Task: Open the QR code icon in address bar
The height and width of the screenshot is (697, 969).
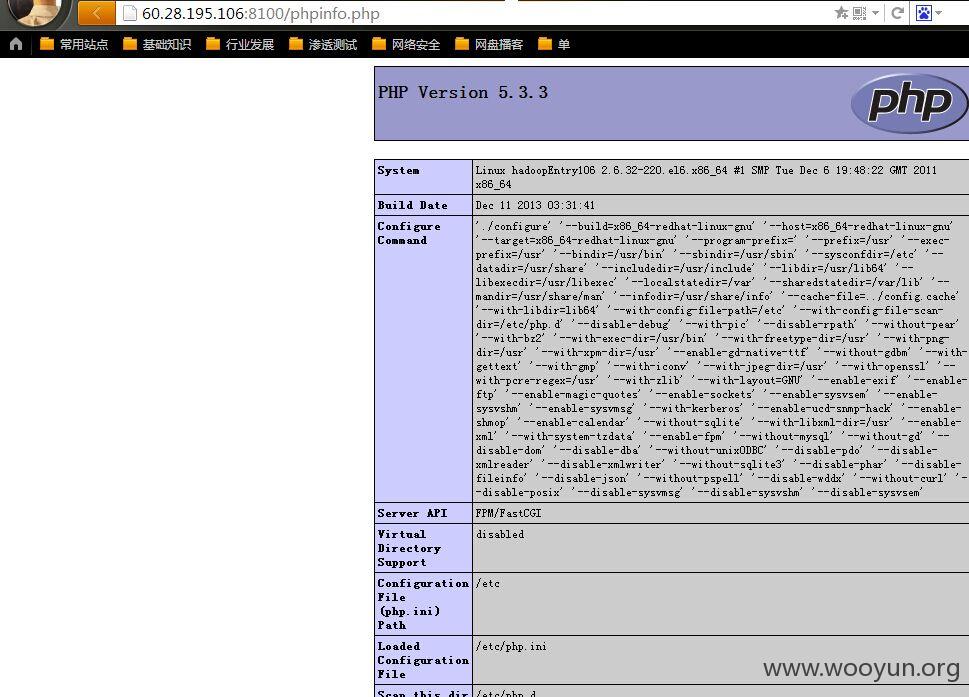Action: [859, 13]
